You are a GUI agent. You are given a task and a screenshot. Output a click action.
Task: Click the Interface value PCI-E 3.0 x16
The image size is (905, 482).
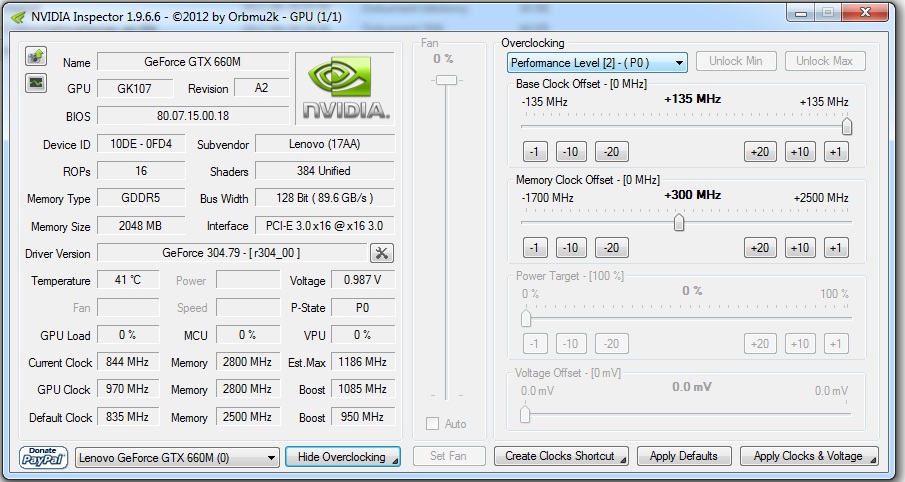click(x=325, y=226)
